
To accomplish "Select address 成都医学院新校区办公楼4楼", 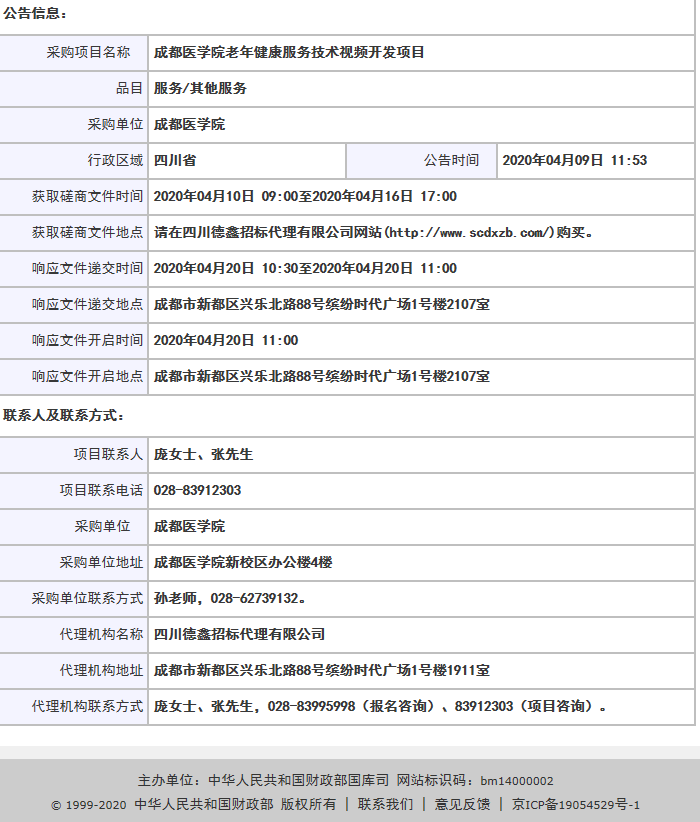I will click(x=243, y=562).
